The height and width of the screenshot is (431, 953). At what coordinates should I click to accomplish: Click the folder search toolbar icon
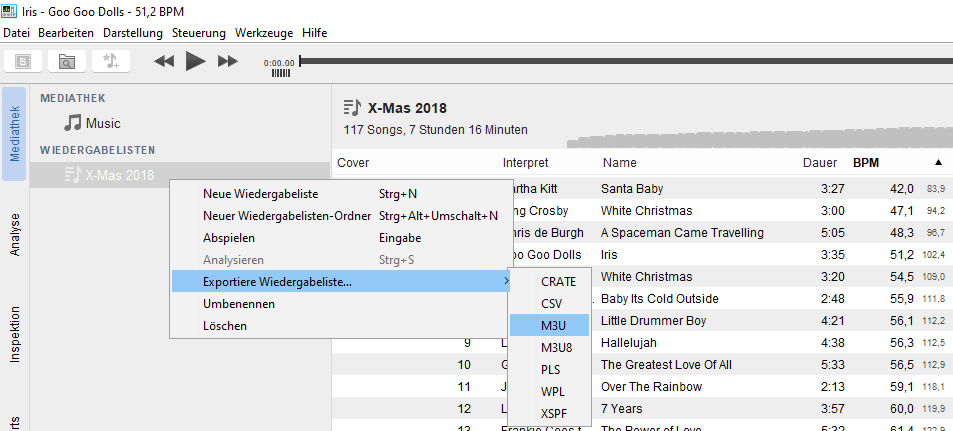66,61
